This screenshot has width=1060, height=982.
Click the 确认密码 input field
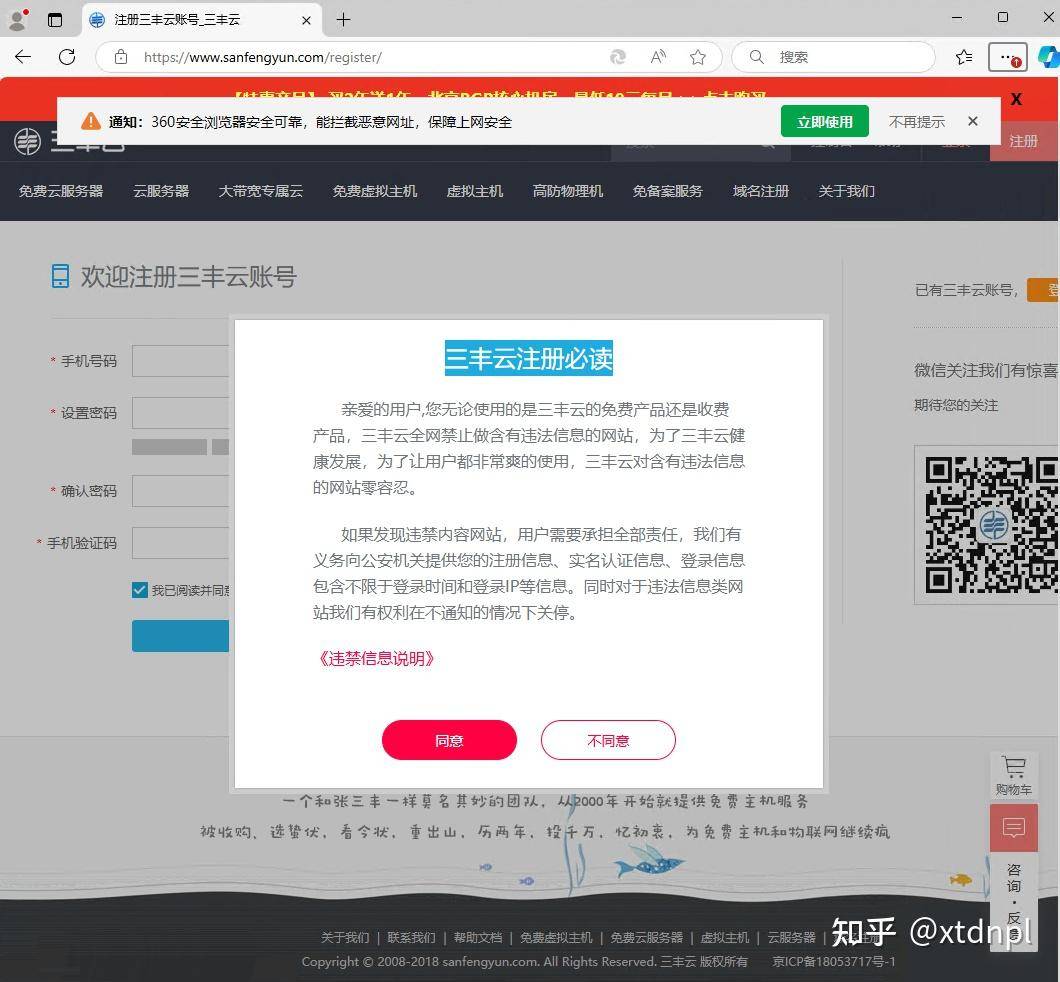(180, 491)
